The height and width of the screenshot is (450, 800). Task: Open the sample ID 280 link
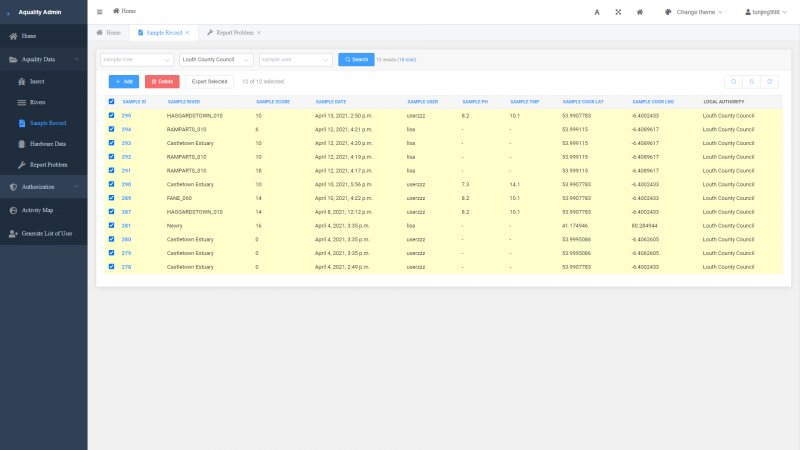[126, 239]
